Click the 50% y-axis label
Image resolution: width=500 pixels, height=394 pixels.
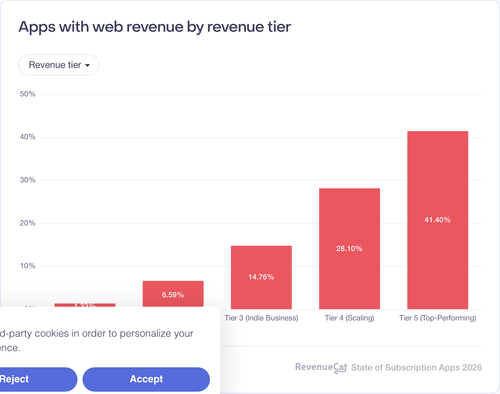click(27, 94)
